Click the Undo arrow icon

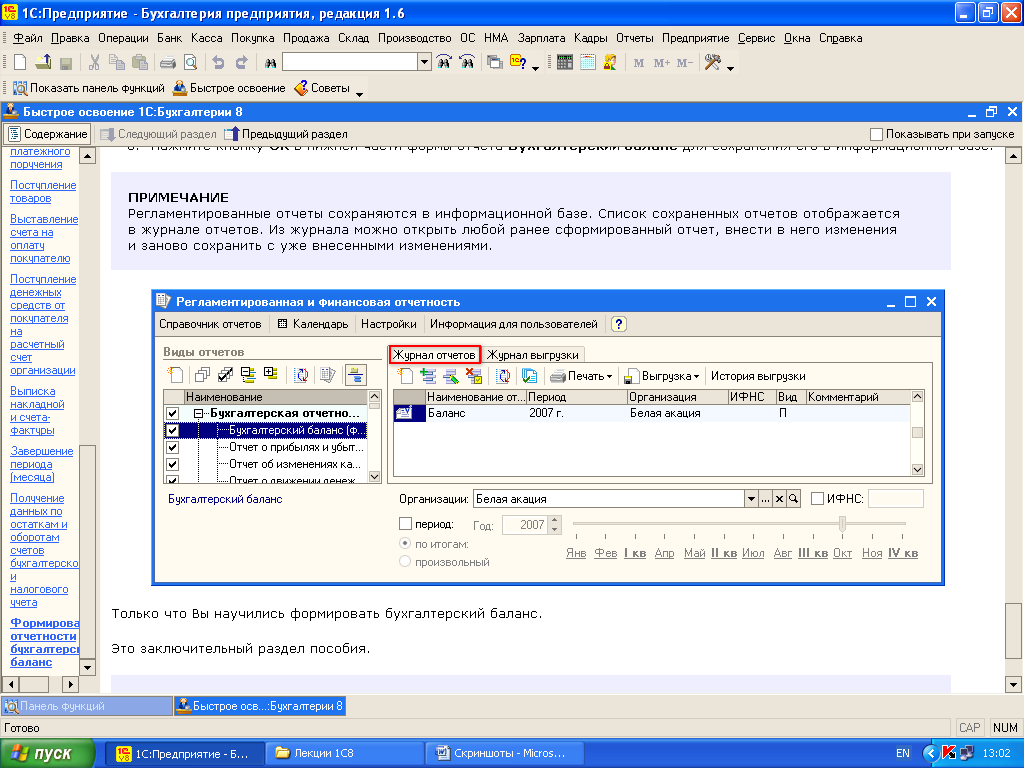[x=218, y=63]
